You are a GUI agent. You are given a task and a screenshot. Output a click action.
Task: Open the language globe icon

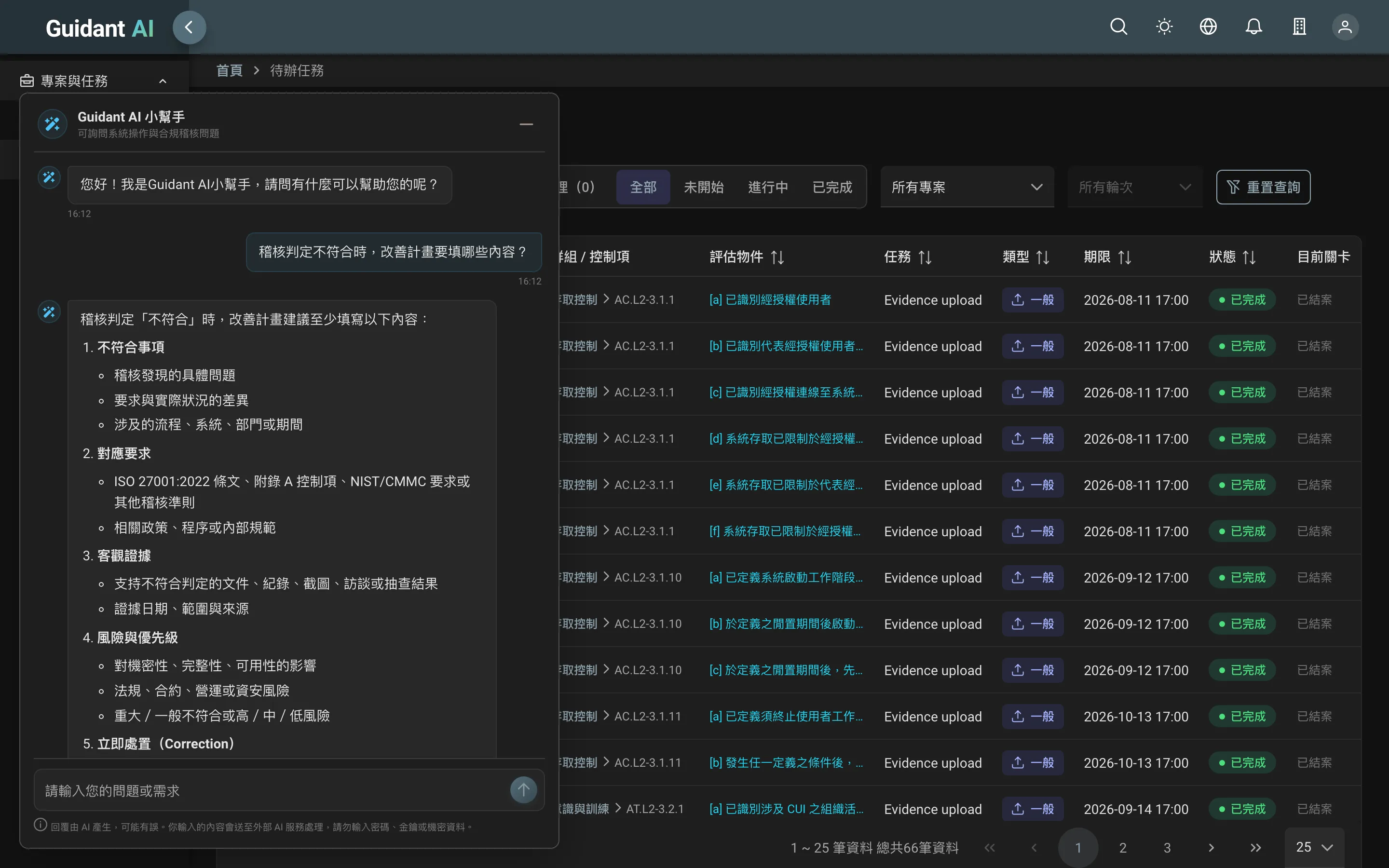(x=1208, y=27)
